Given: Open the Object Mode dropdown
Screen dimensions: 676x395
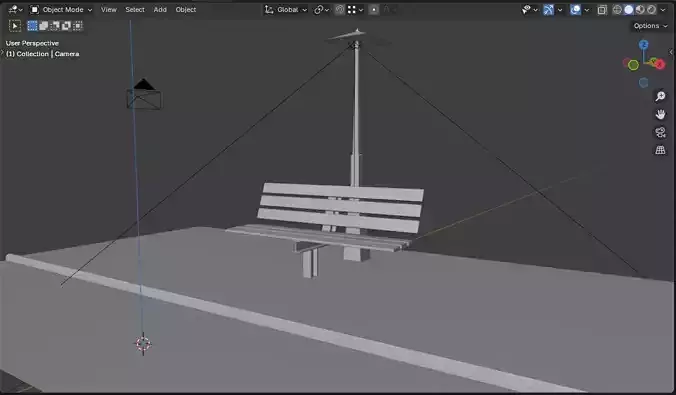Looking at the screenshot, I should pos(61,9).
